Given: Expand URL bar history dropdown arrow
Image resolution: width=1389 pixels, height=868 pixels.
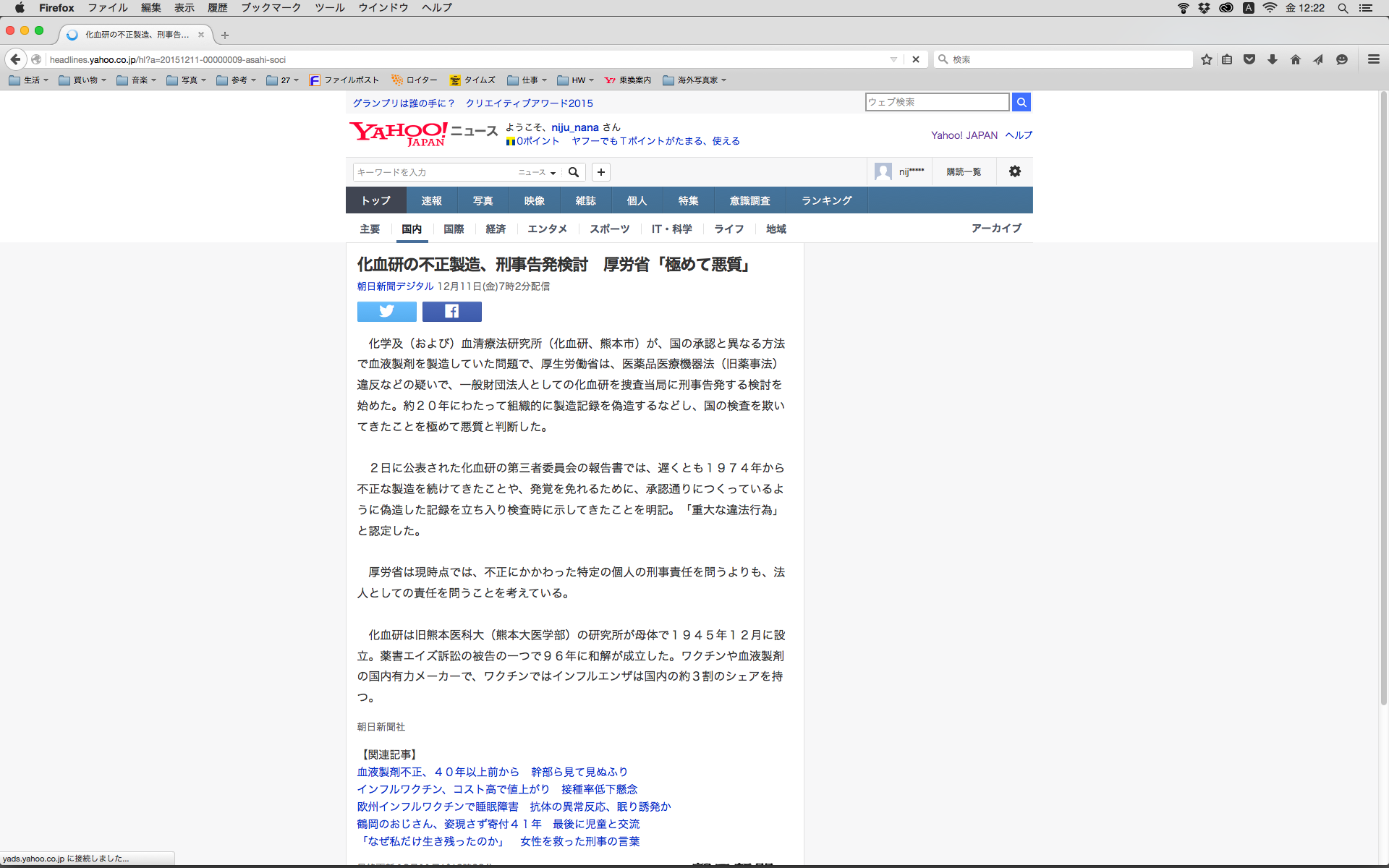Looking at the screenshot, I should 893,59.
